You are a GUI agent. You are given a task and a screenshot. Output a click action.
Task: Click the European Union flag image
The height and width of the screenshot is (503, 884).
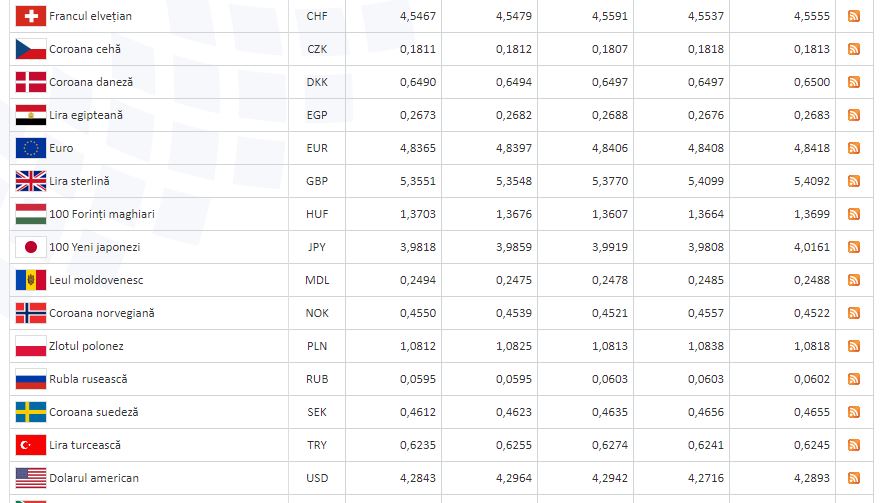[30, 148]
